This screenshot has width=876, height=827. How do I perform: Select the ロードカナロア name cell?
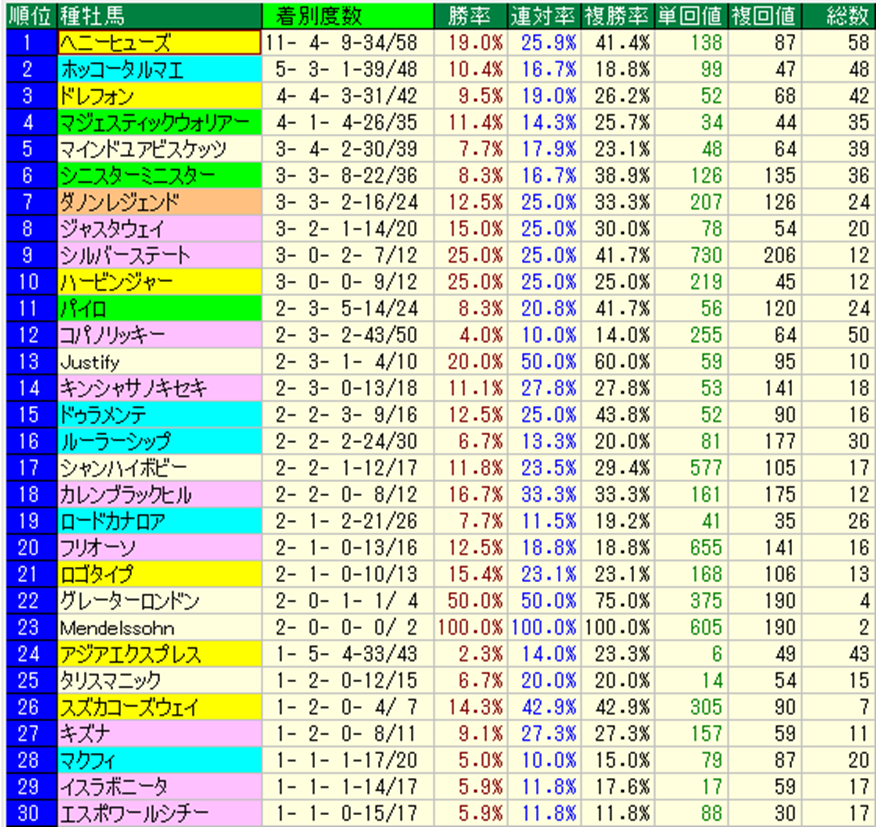click(160, 521)
